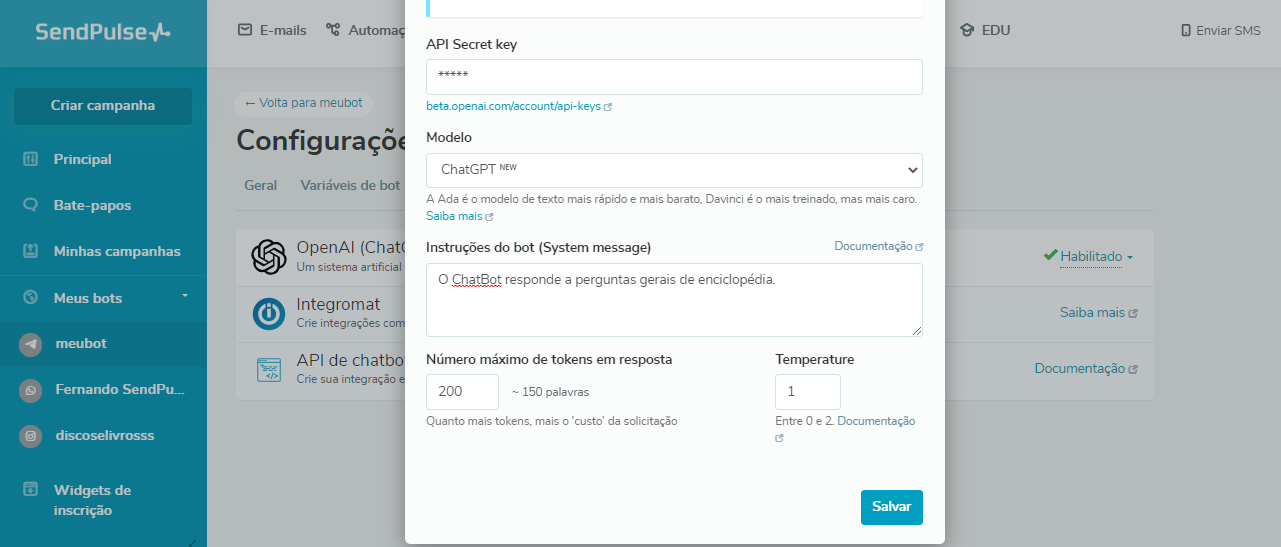Click the Bate-papos chat bubble icon
1281x547 pixels.
click(31, 205)
